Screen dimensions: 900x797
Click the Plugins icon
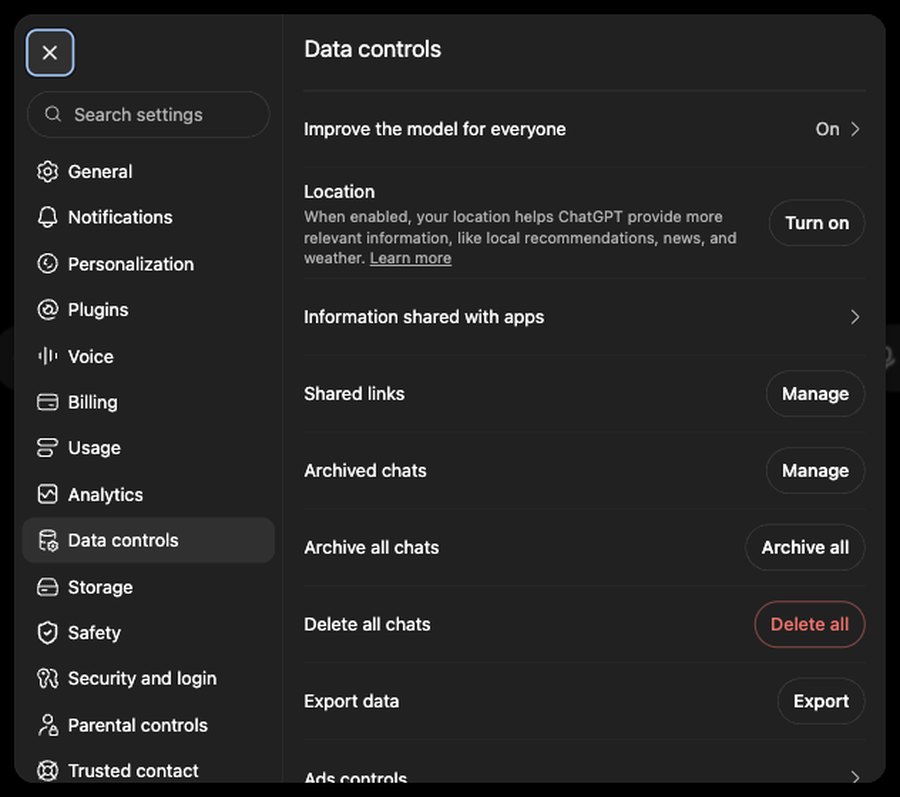48,310
